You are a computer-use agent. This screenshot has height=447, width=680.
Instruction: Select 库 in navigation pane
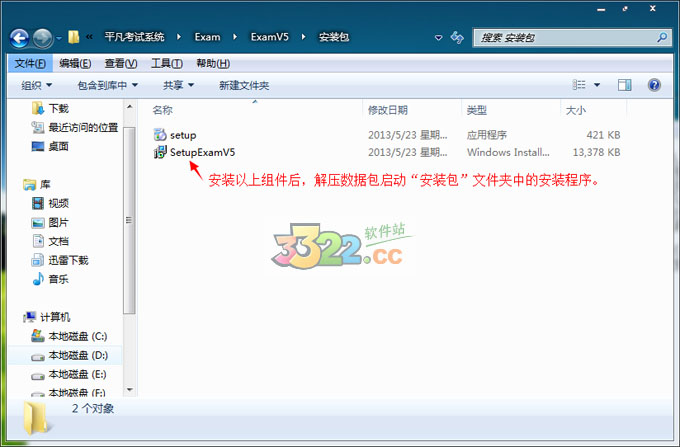point(45,185)
